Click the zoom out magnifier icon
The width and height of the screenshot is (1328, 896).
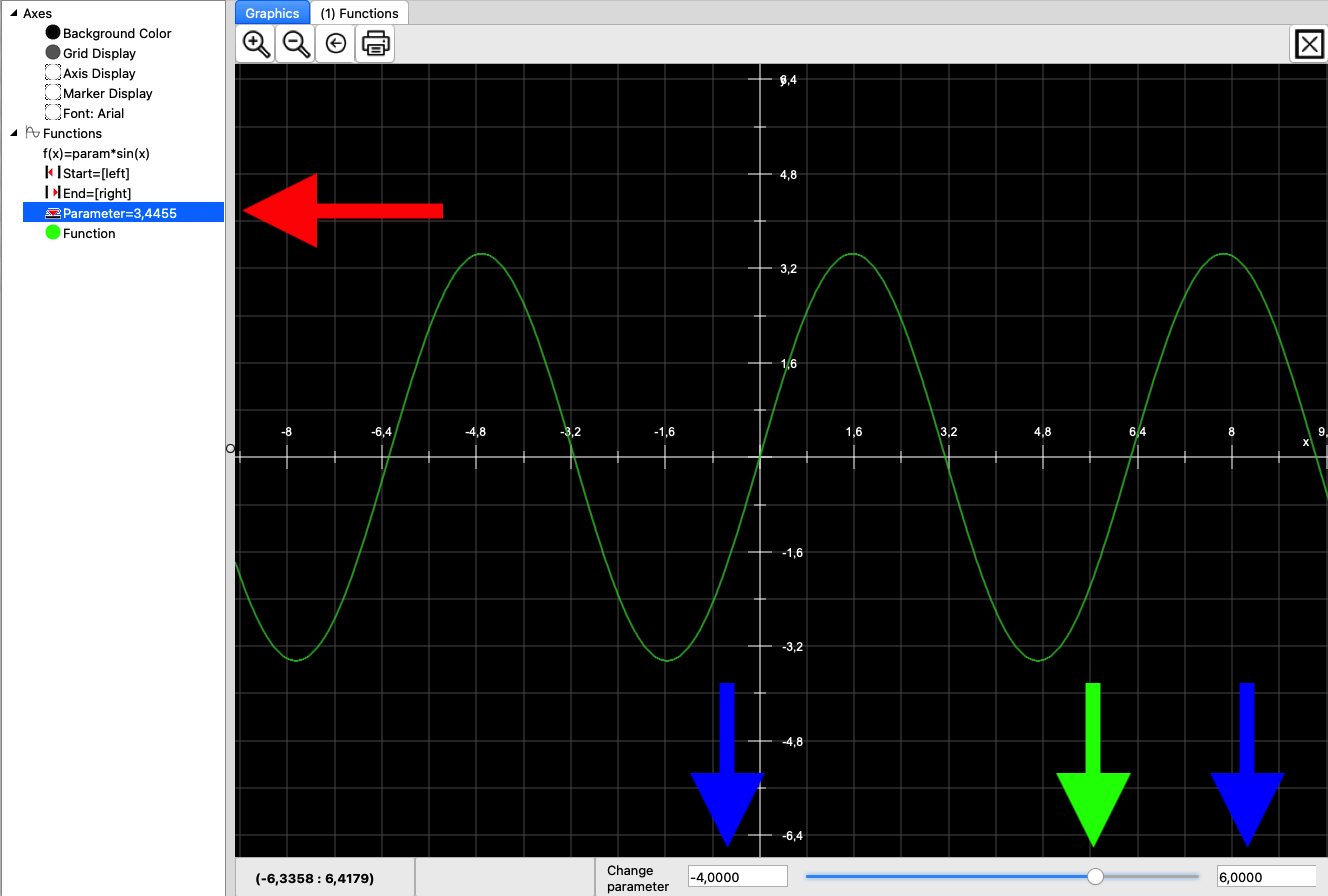pyautogui.click(x=296, y=44)
